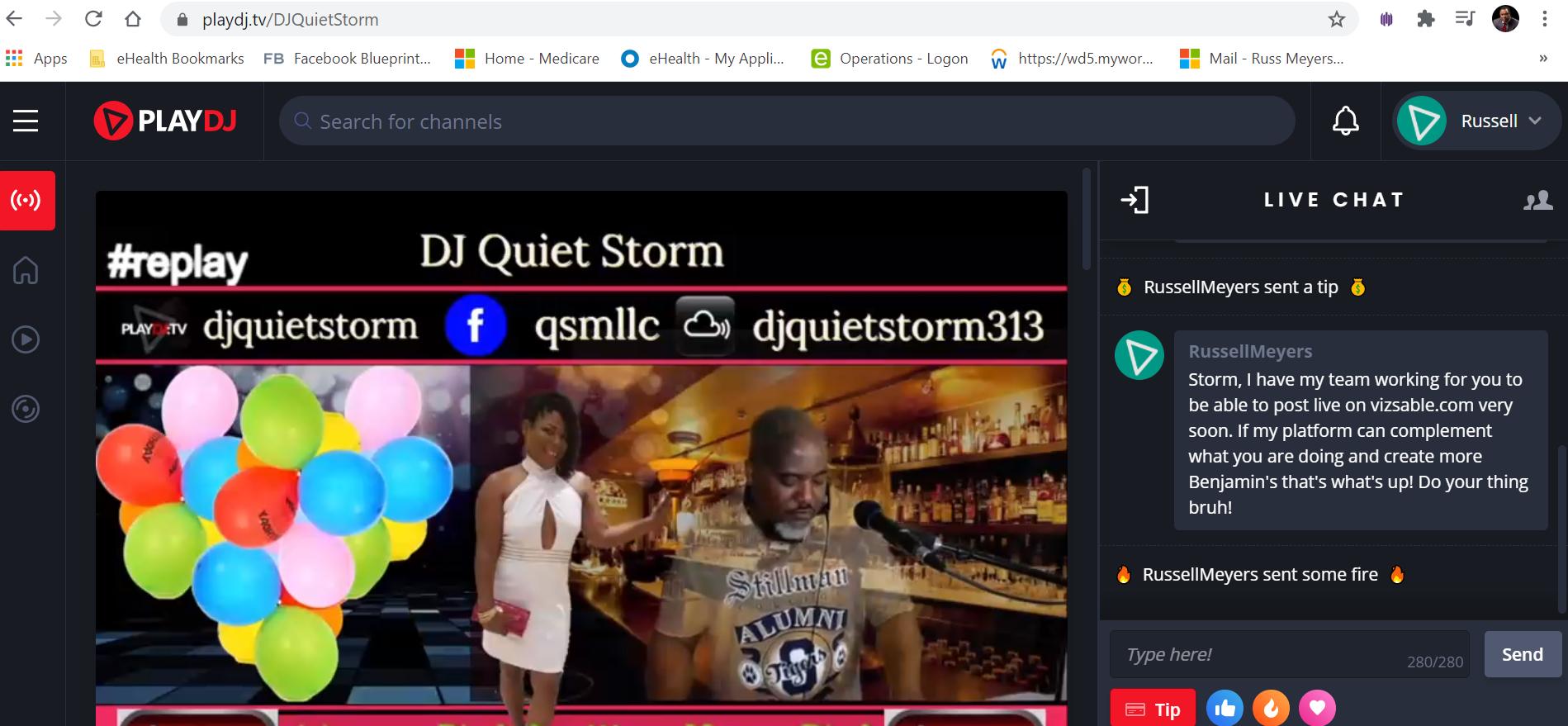This screenshot has height=726, width=1568.
Task: Open the vinyl record sidebar icon
Action: (26, 409)
